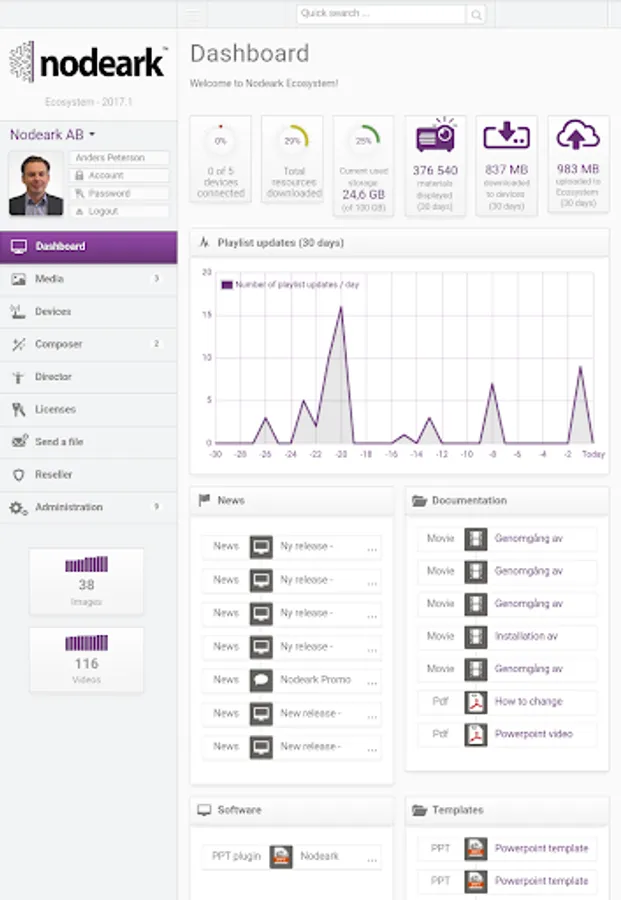Expand the Media submenu badge

[x=157, y=279]
